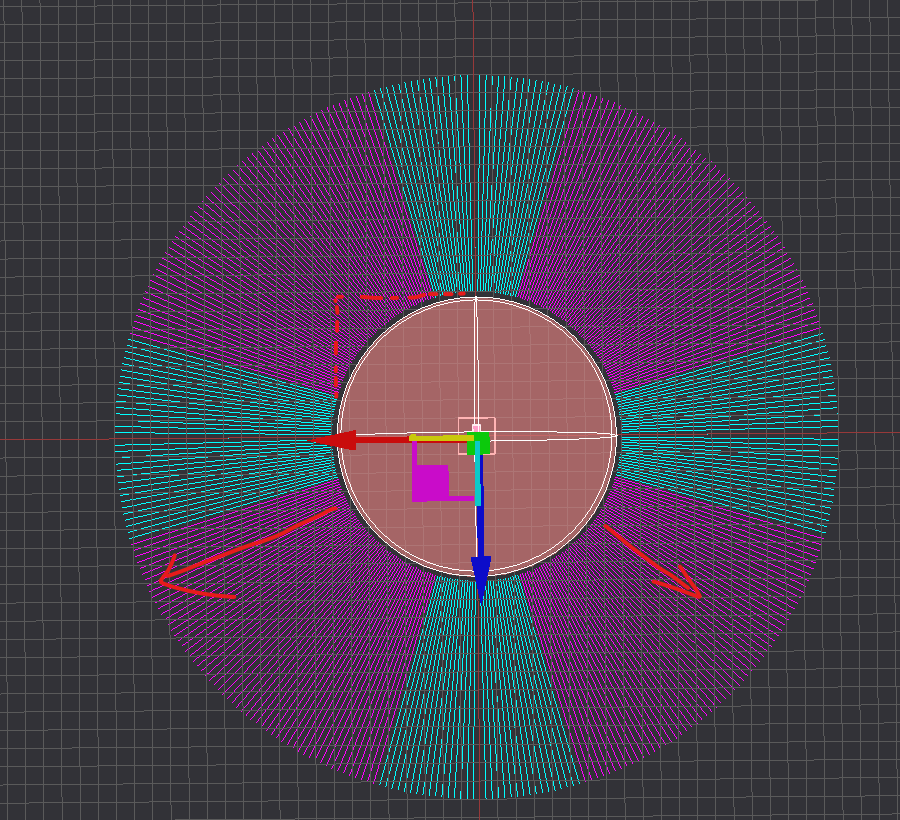900x820 pixels.
Task: Grab the red X-axis arrow of the move gizmo
Action: (334, 441)
